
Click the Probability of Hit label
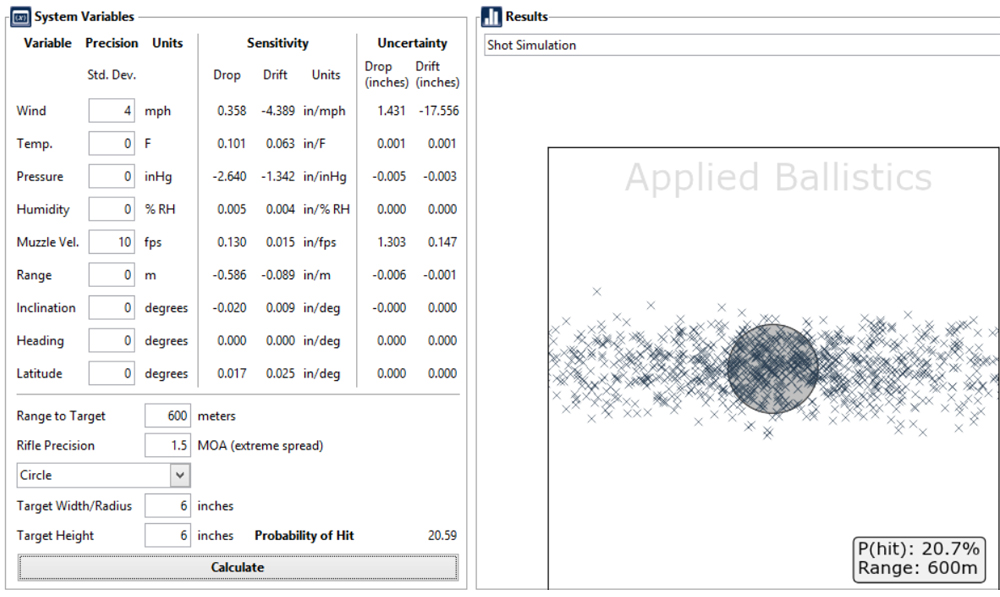pos(304,536)
